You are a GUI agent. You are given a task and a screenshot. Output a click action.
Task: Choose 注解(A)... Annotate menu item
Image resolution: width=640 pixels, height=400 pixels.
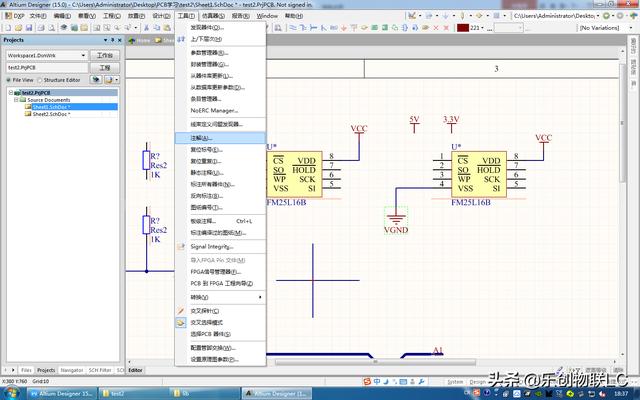[220, 138]
